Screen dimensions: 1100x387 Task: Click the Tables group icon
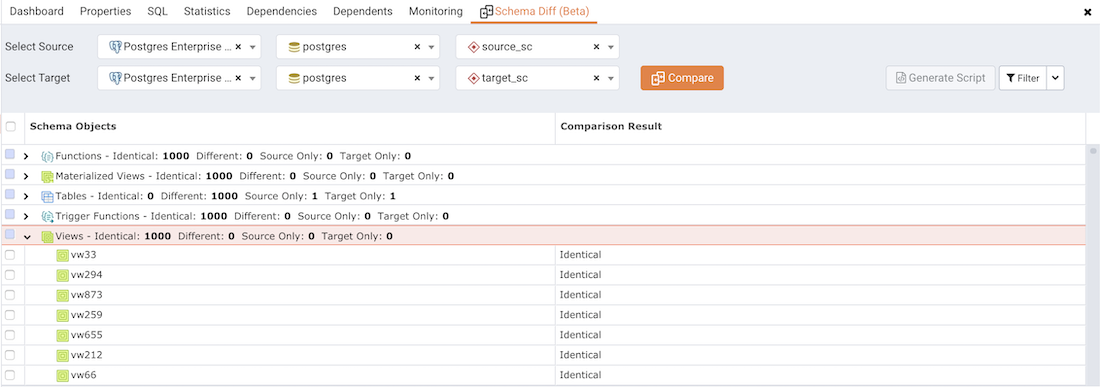tap(47, 197)
